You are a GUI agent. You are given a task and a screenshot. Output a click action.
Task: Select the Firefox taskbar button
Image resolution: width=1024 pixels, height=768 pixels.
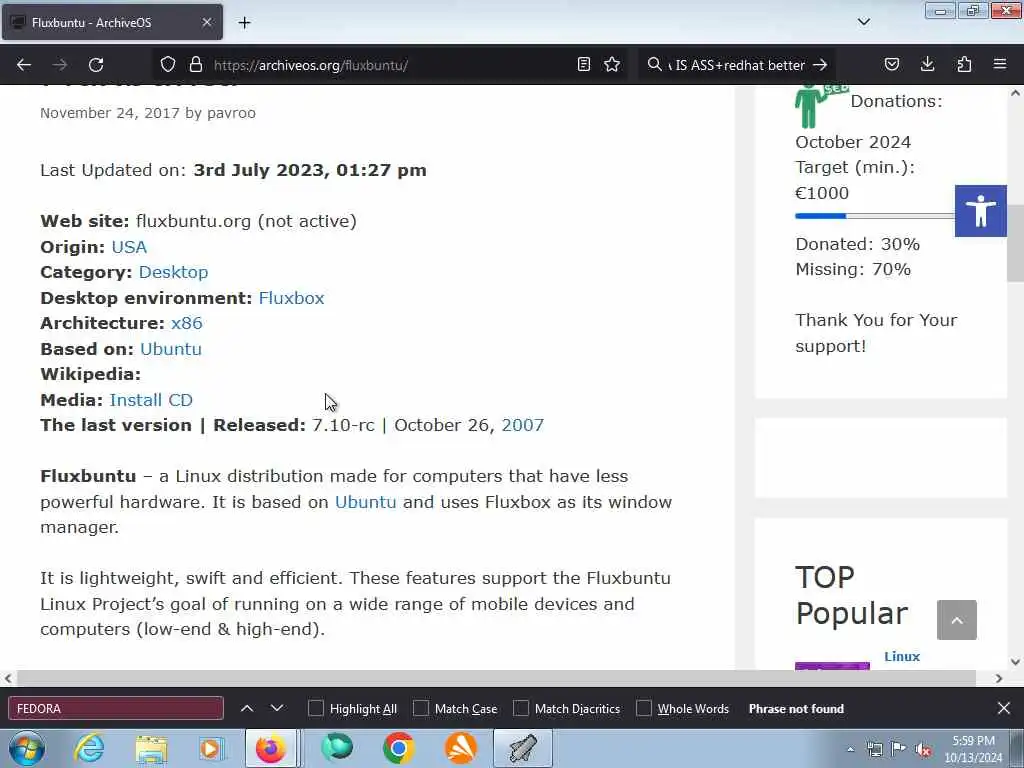(271, 748)
